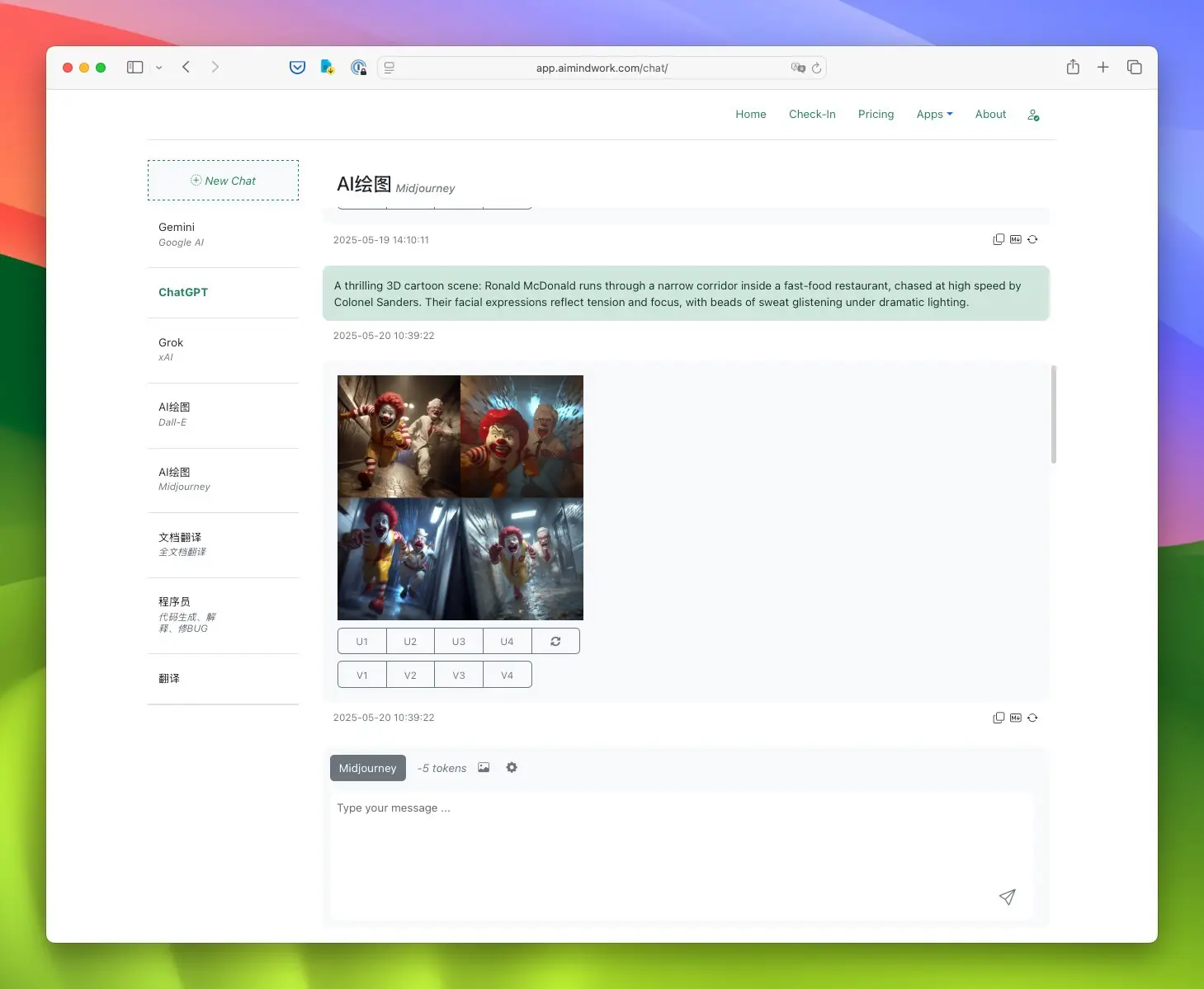This screenshot has height=989, width=1204.
Task: Upscale image with U1 button
Action: (x=361, y=641)
